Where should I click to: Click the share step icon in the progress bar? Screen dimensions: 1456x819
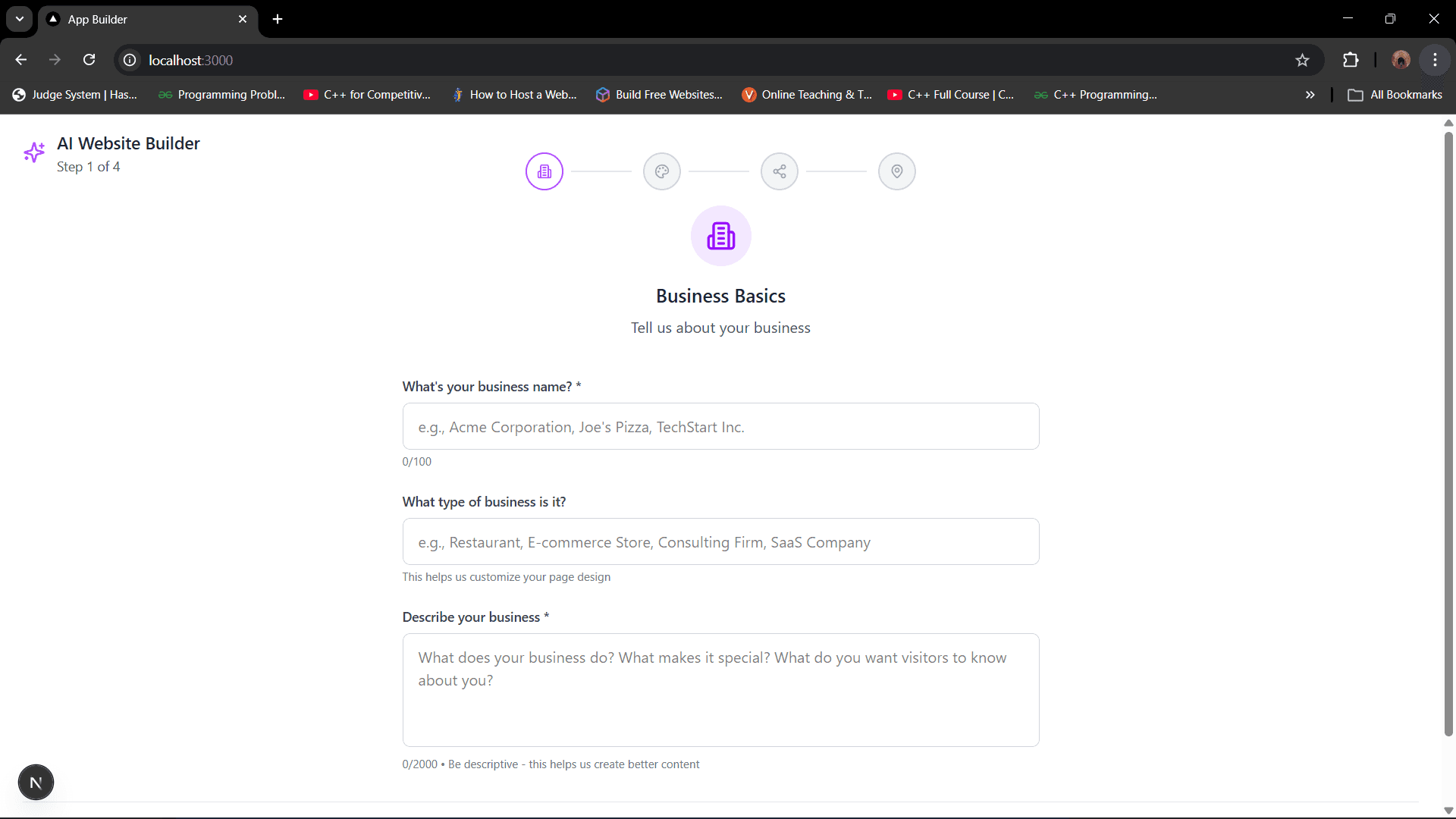pos(779,171)
